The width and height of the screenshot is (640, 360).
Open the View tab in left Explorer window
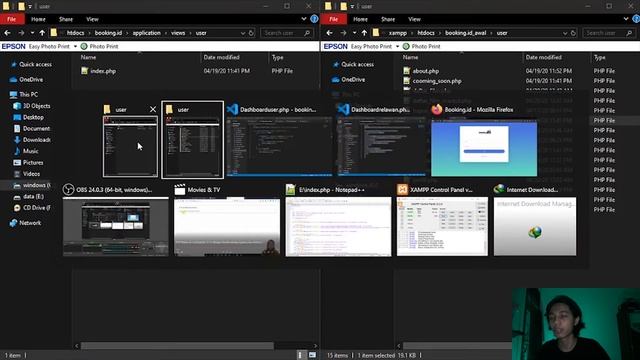[x=92, y=19]
